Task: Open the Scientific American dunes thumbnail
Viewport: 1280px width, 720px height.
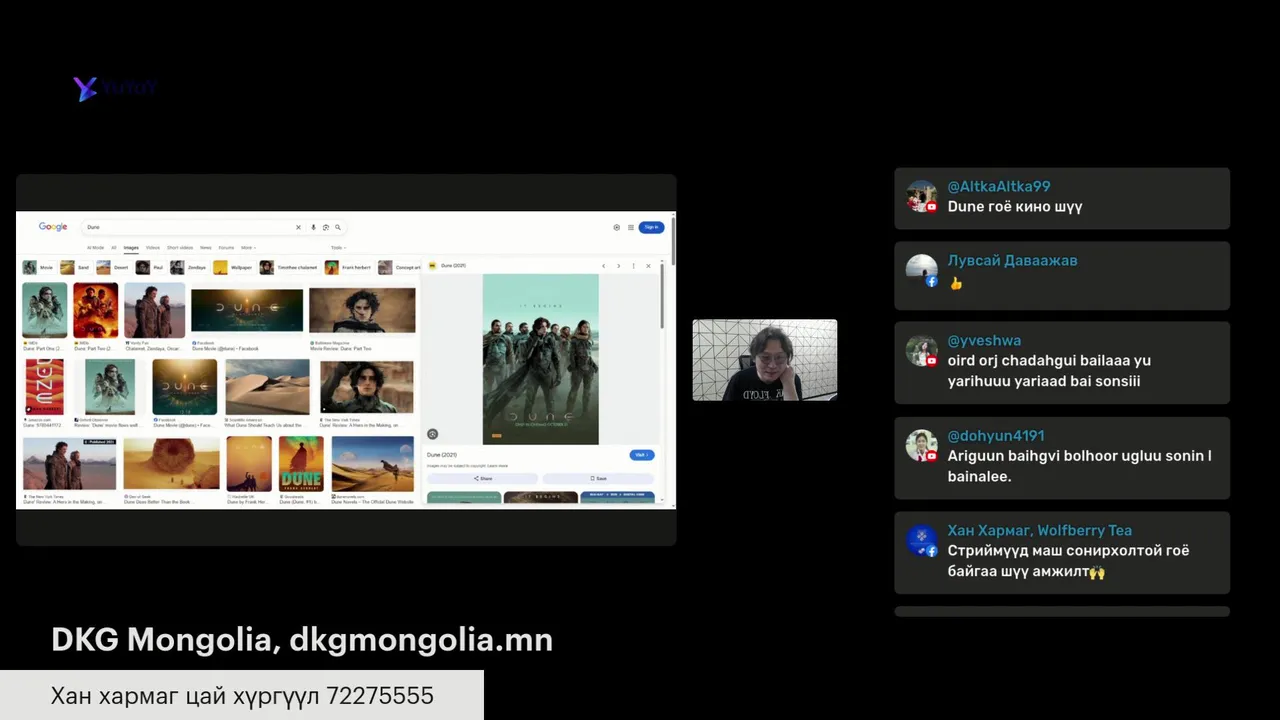Action: (267, 387)
